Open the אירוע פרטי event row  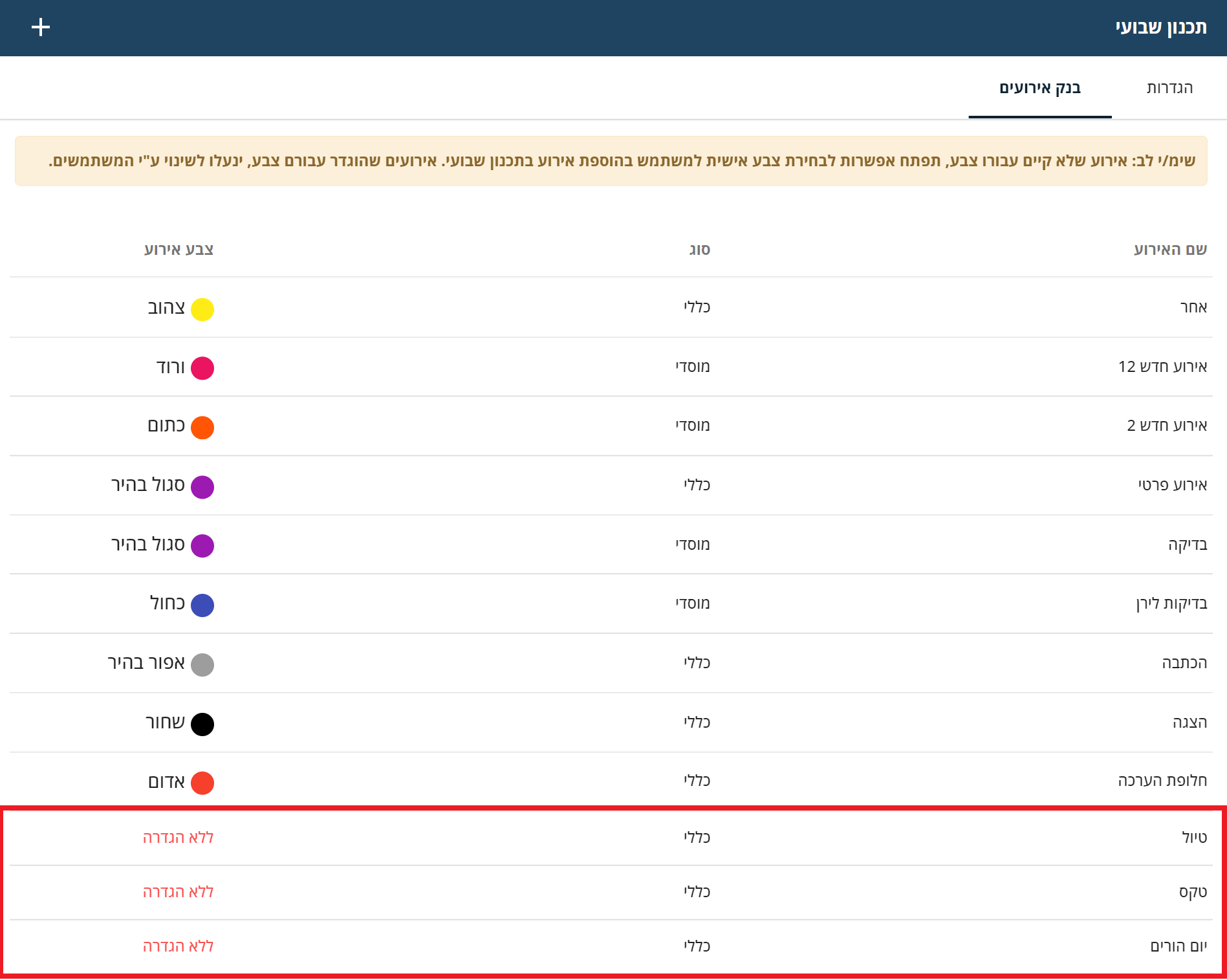(x=1172, y=485)
